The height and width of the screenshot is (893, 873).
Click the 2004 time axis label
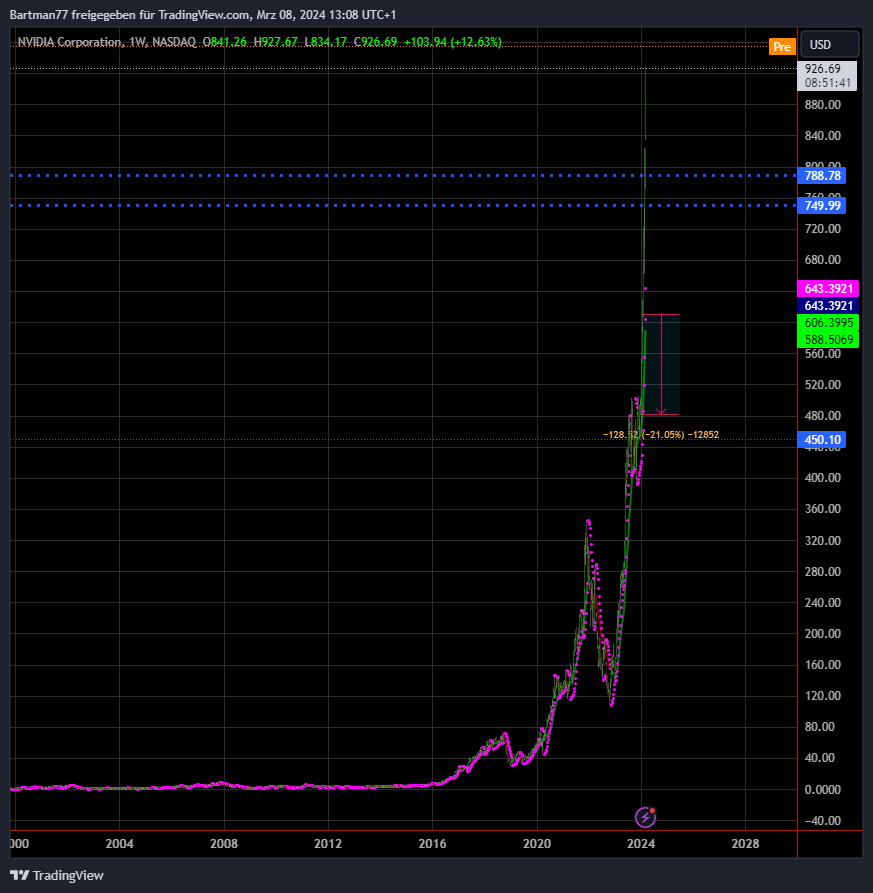point(119,844)
